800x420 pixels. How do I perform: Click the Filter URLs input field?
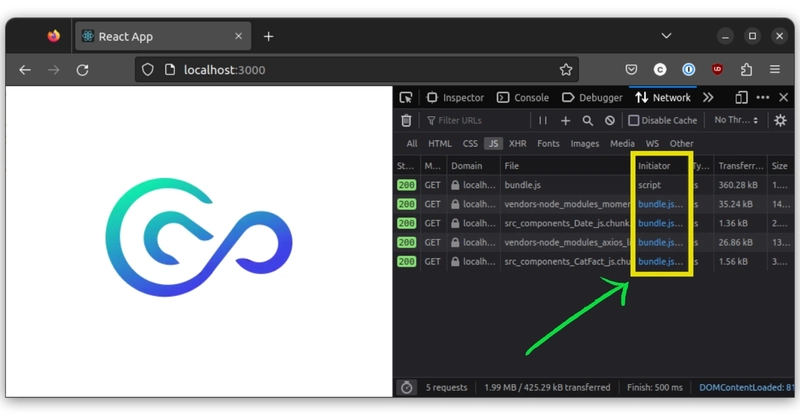(x=475, y=121)
